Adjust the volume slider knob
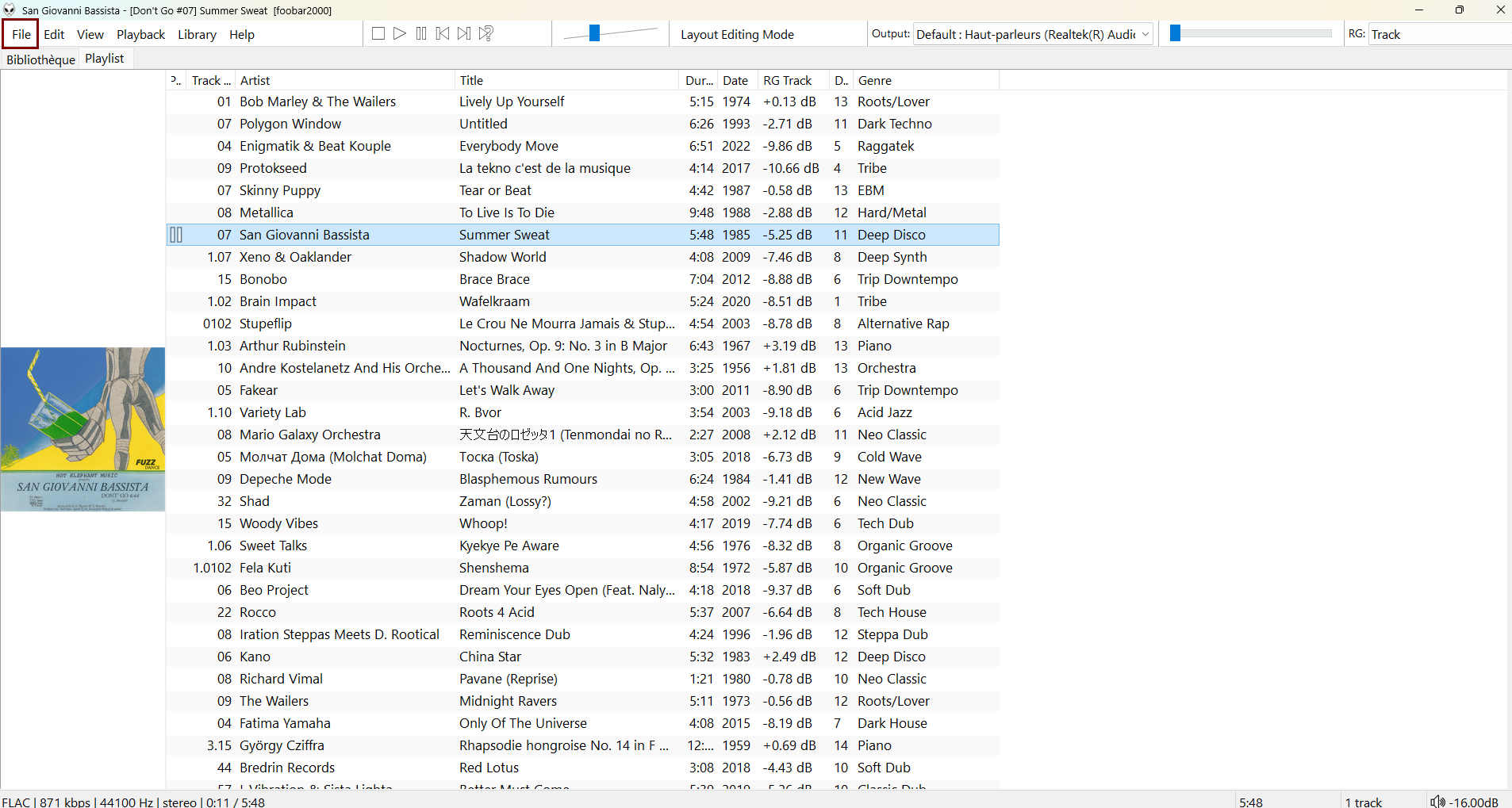Image resolution: width=1512 pixels, height=808 pixels. pyautogui.click(x=594, y=33)
